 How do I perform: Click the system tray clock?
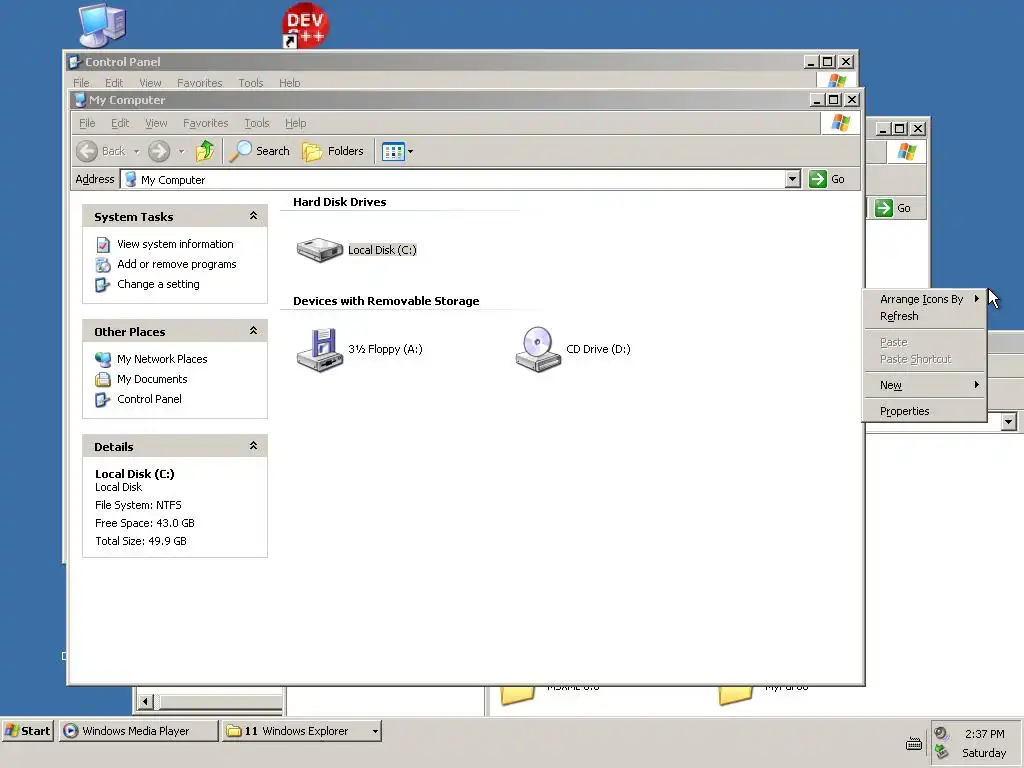tap(984, 734)
